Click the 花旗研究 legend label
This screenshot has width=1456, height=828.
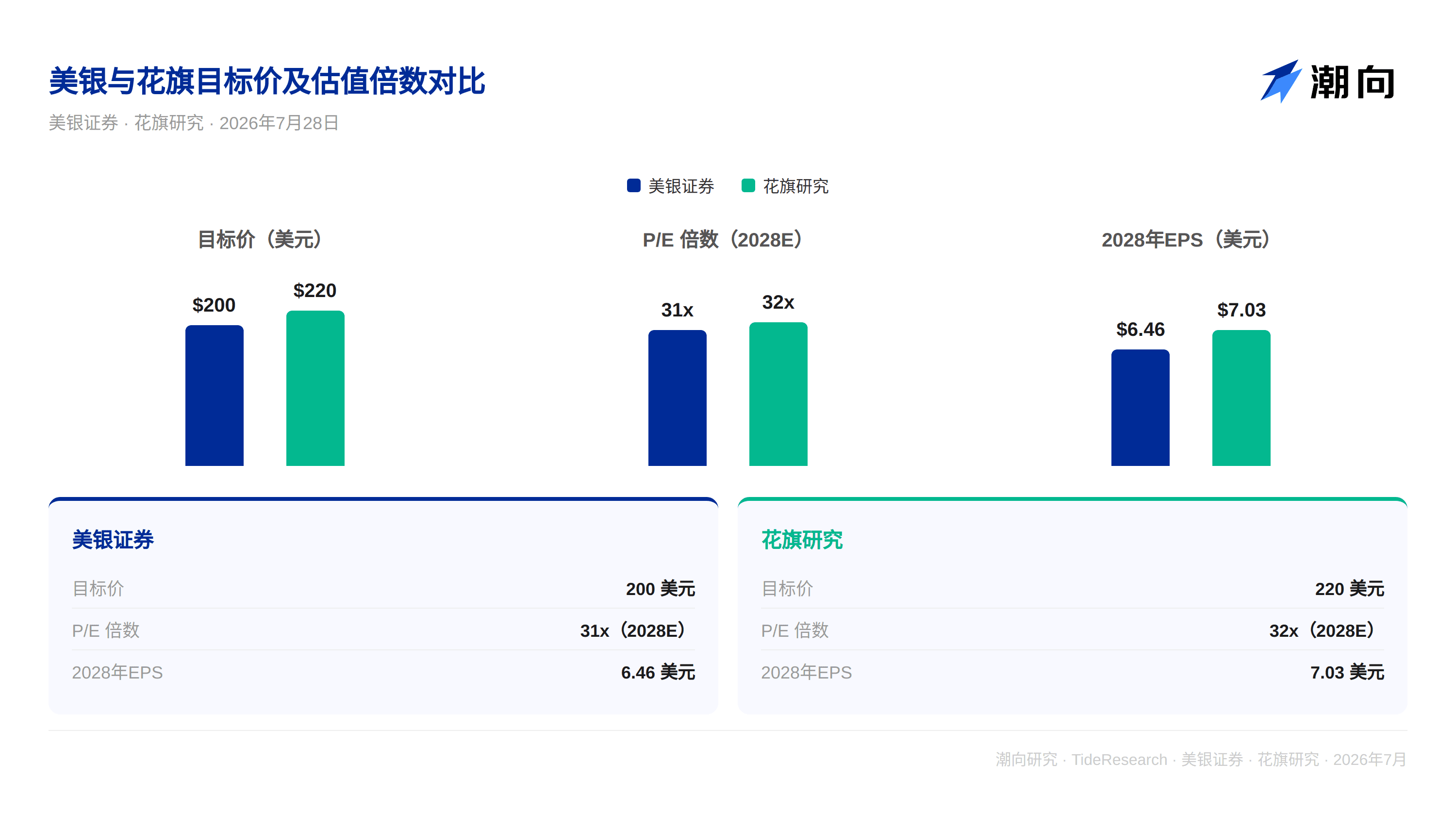795,186
